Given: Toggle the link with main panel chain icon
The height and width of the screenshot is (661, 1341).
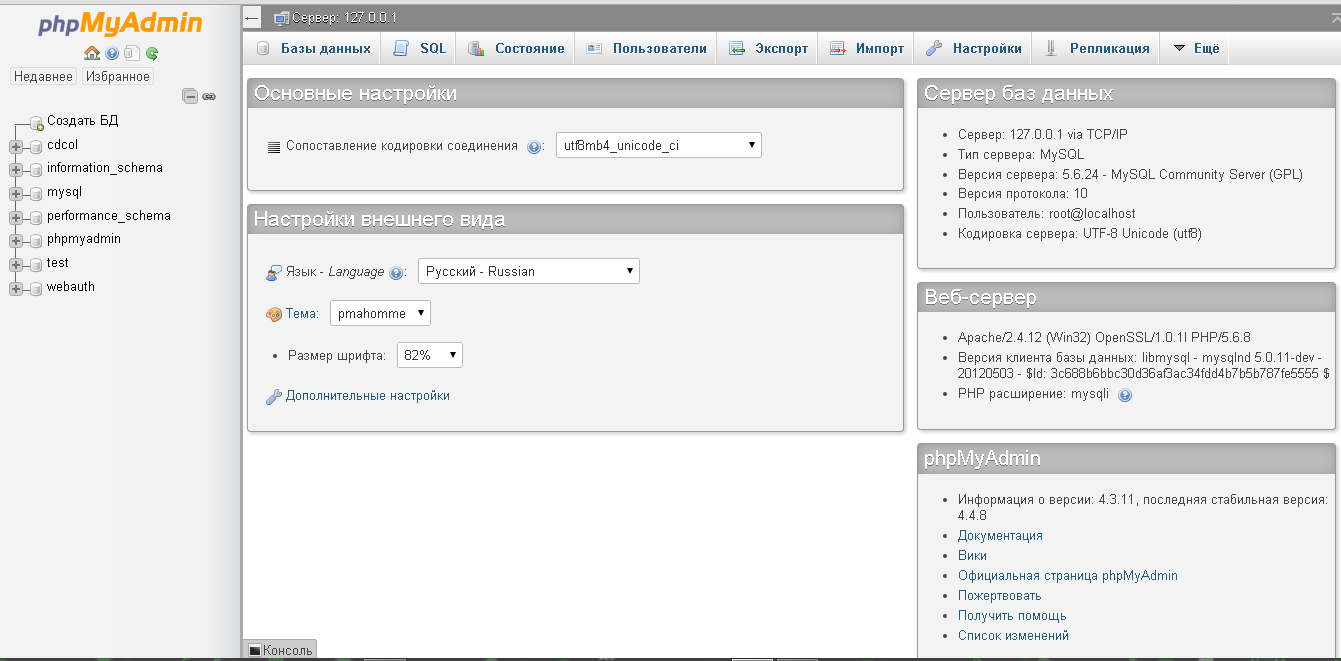Looking at the screenshot, I should pos(209,96).
